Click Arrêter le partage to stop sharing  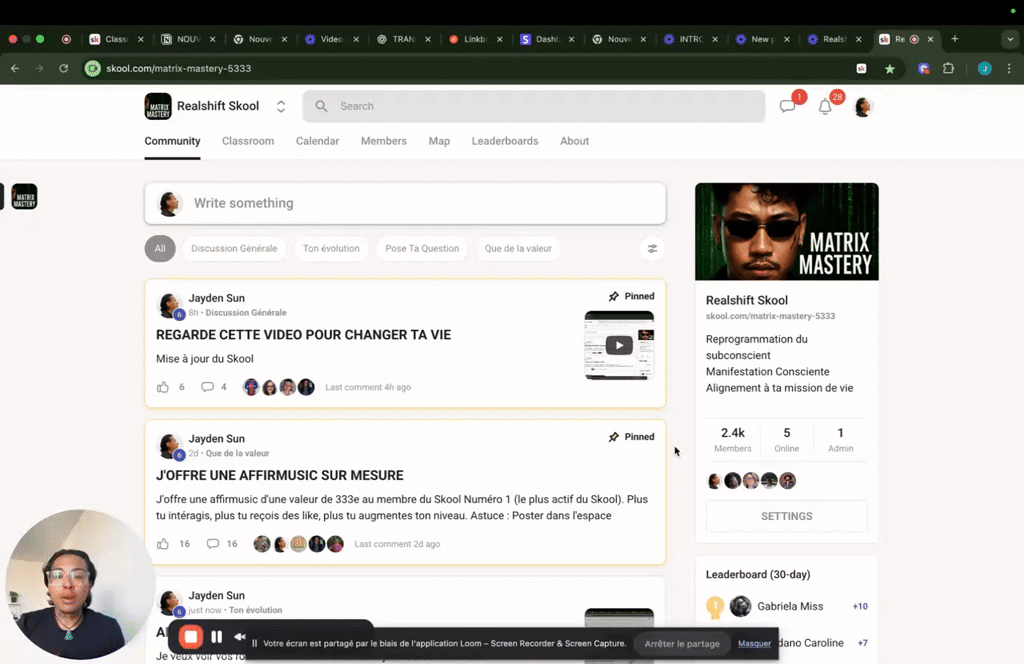(681, 644)
